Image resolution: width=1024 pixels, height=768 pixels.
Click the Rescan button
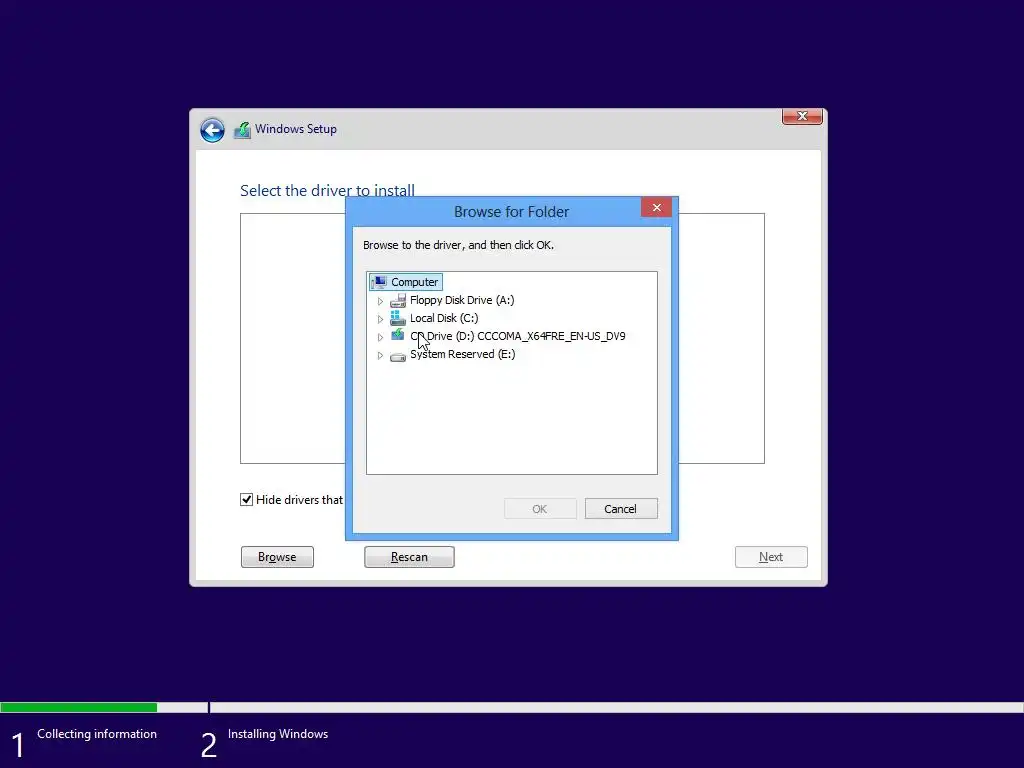click(x=409, y=557)
